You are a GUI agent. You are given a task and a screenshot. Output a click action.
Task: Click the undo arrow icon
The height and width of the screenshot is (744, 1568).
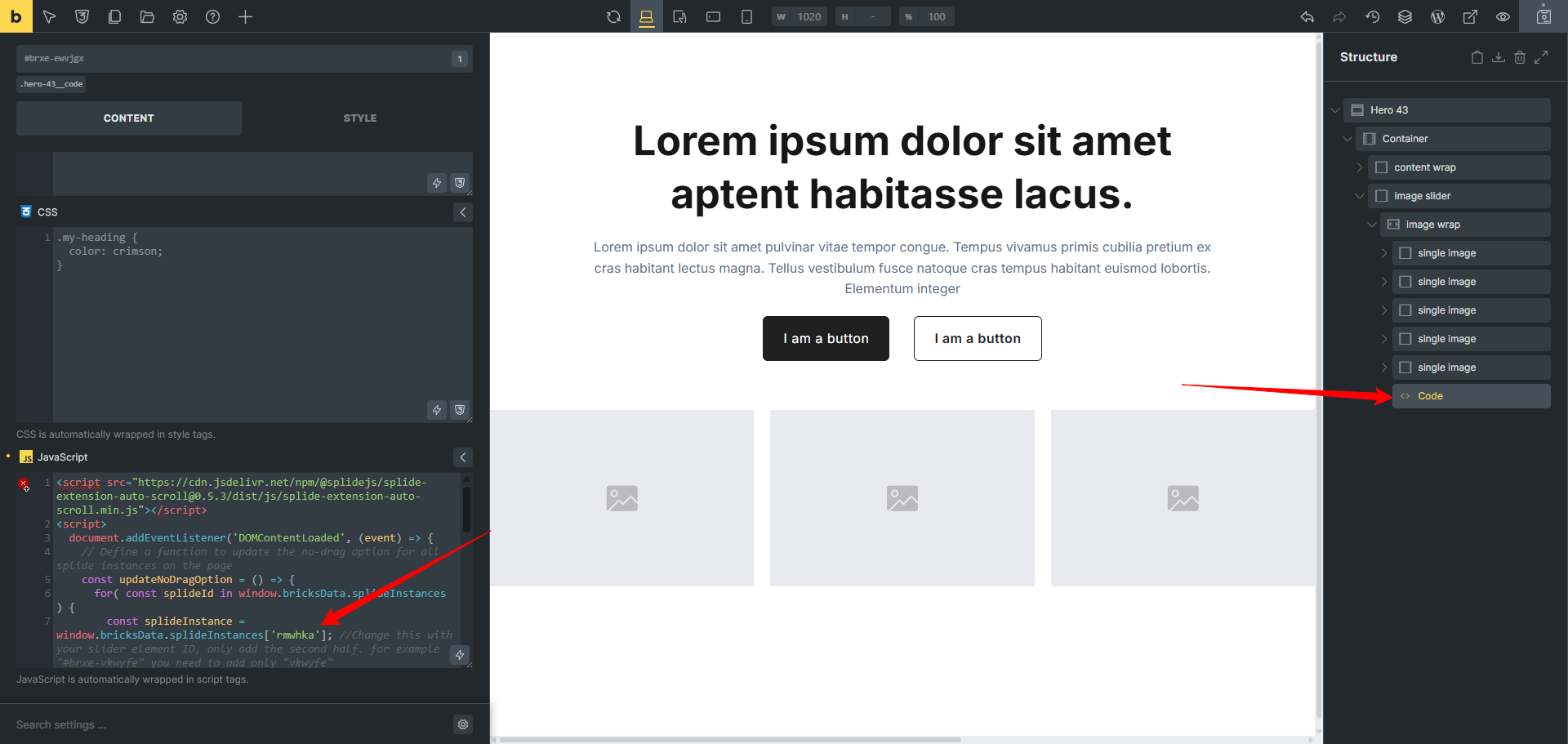coord(1307,16)
